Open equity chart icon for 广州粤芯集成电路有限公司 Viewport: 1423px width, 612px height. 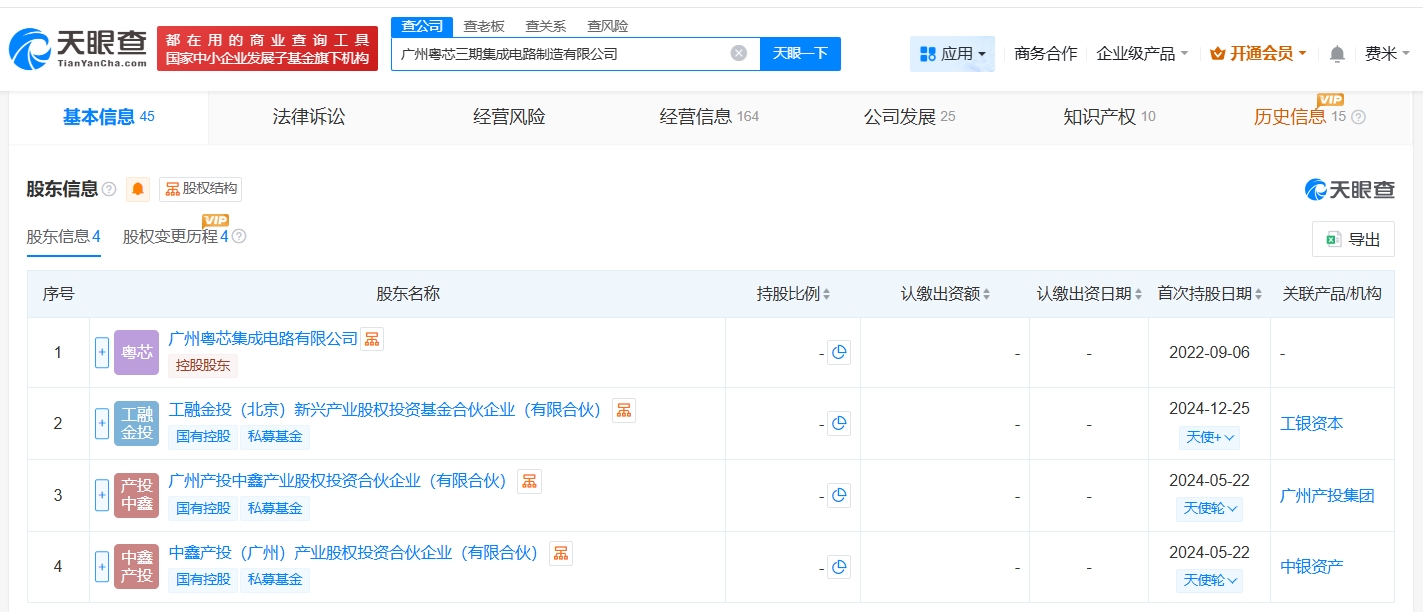click(372, 339)
